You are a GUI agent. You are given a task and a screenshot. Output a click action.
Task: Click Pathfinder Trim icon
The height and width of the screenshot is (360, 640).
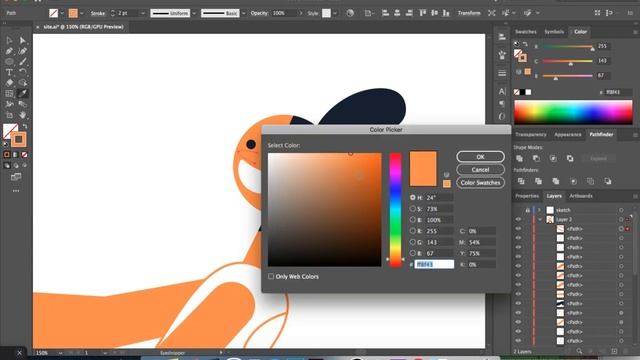(x=538, y=181)
